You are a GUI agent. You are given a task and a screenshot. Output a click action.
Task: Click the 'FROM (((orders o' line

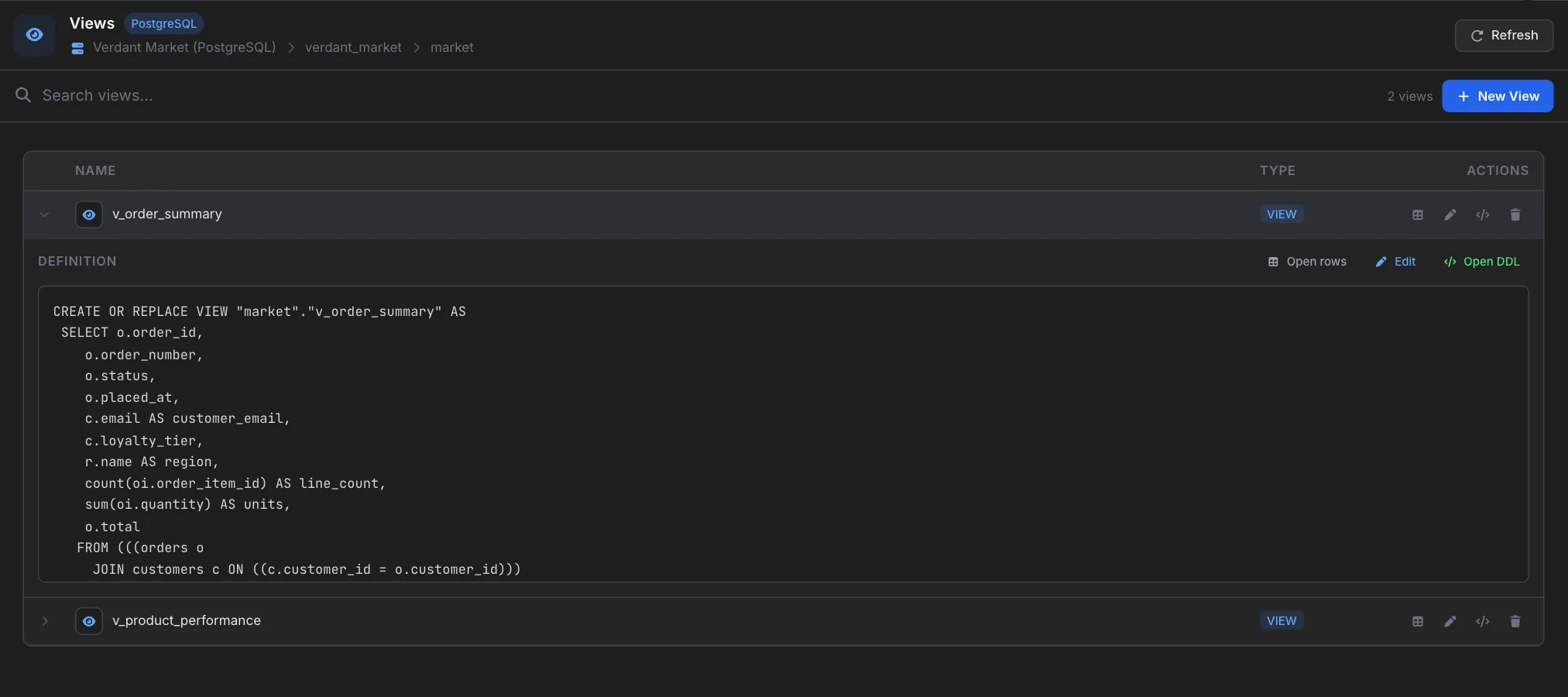coord(140,548)
